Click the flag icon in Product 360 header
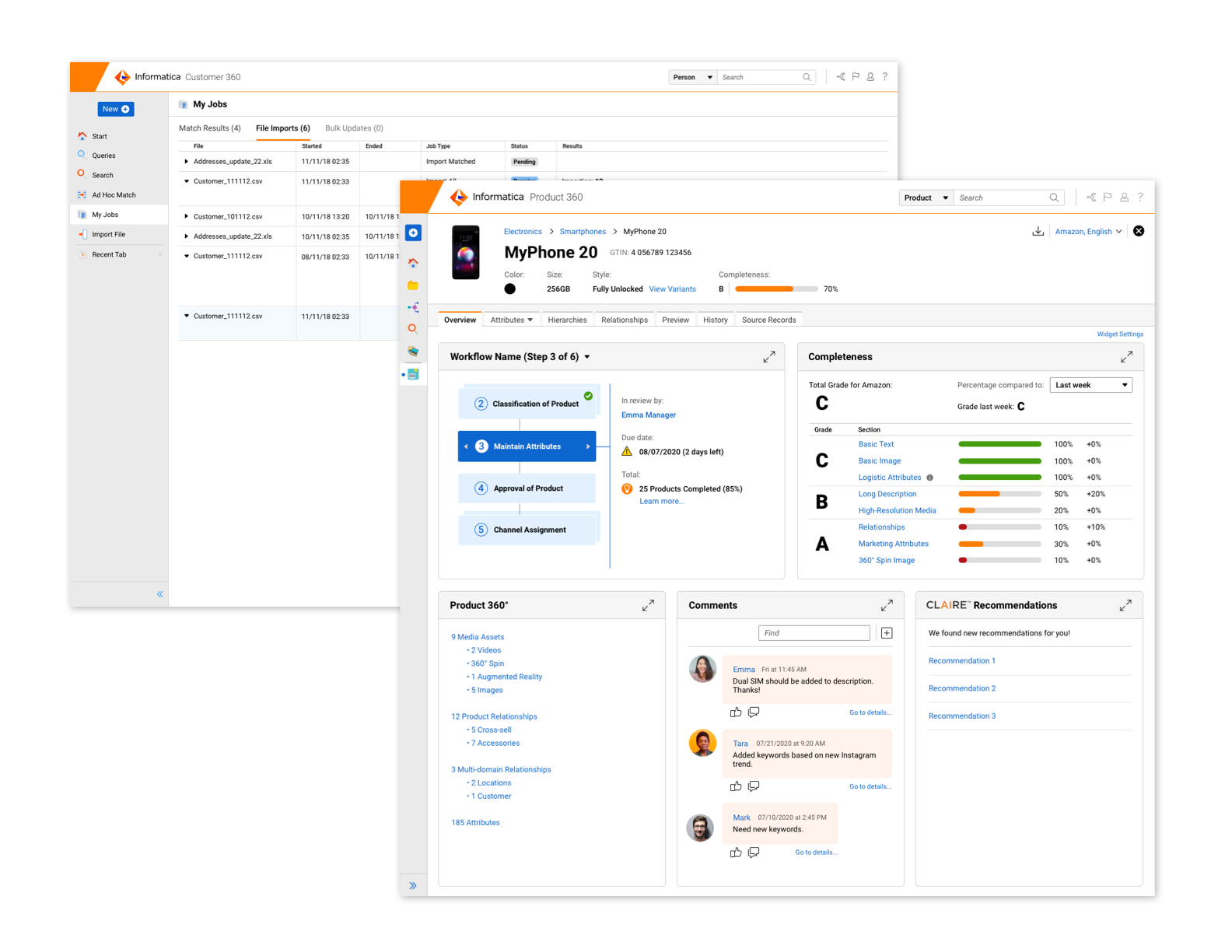1232x952 pixels. [1108, 198]
